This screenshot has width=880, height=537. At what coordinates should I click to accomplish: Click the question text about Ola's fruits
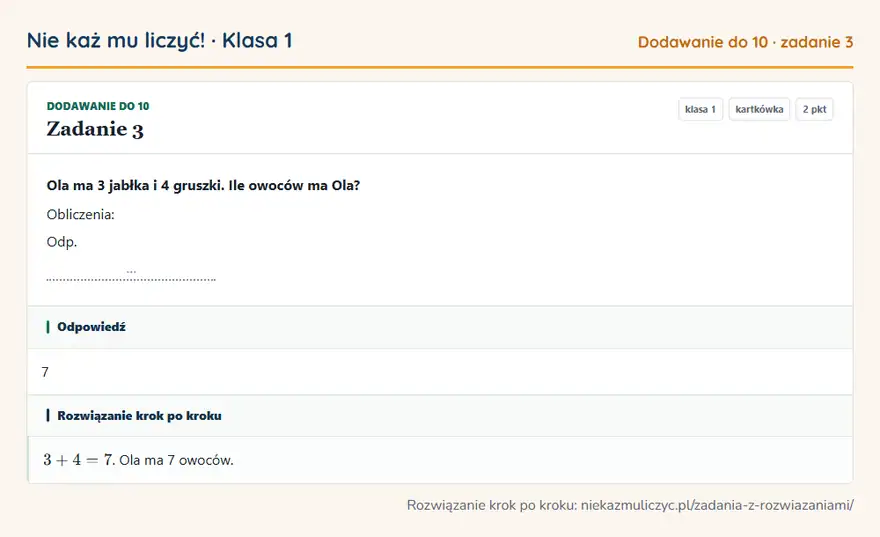pos(203,186)
